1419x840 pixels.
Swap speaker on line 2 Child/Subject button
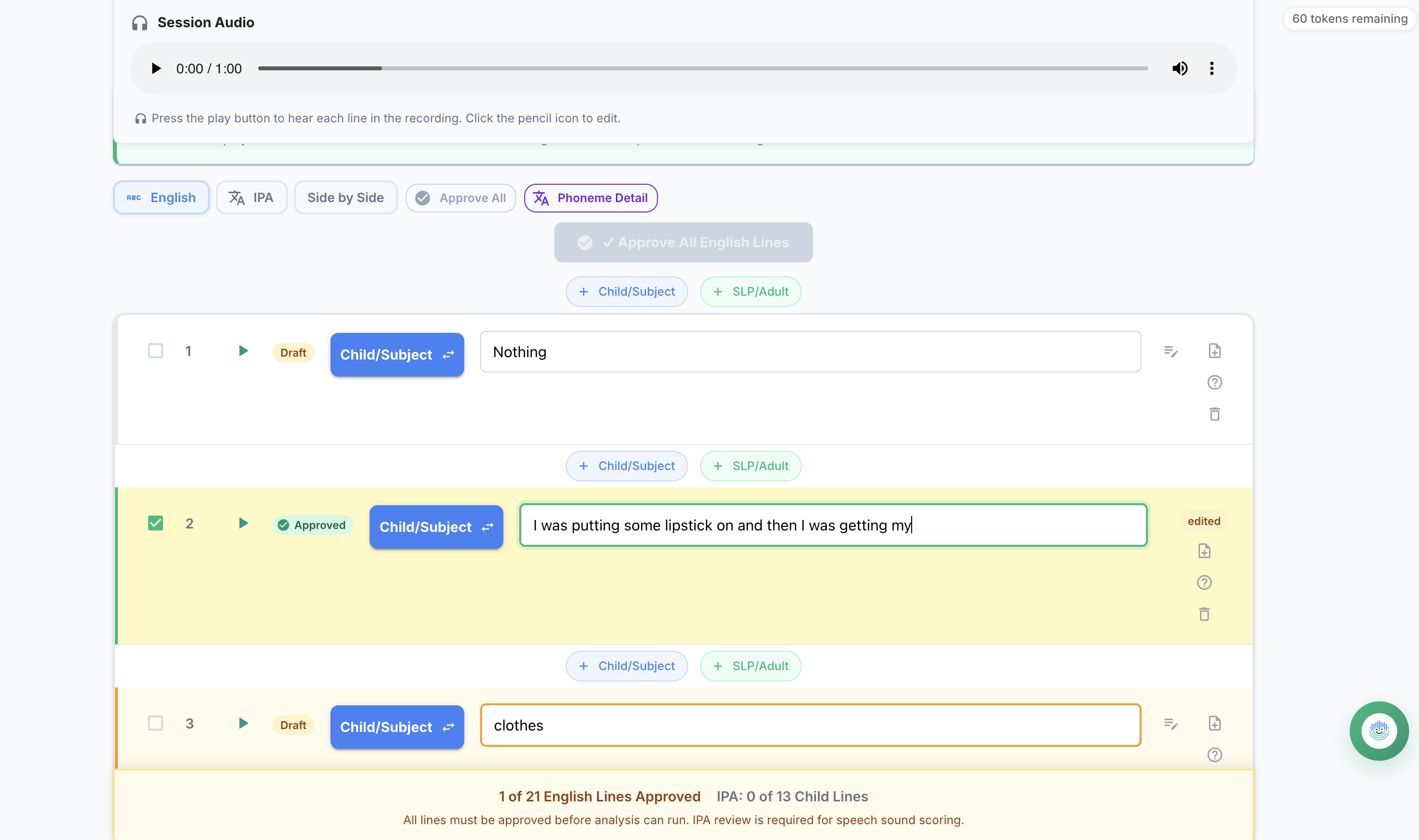click(x=436, y=527)
